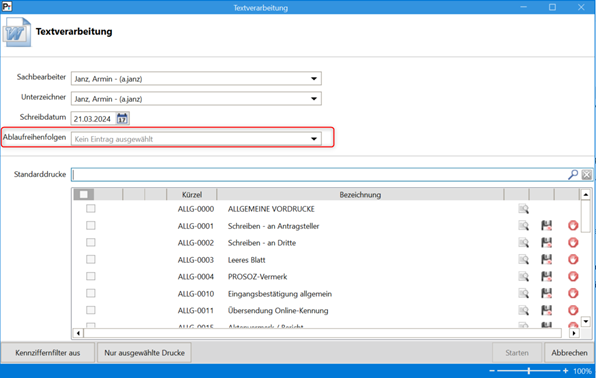Click the zoom out minus button
The image size is (596, 378).
[x=492, y=371]
